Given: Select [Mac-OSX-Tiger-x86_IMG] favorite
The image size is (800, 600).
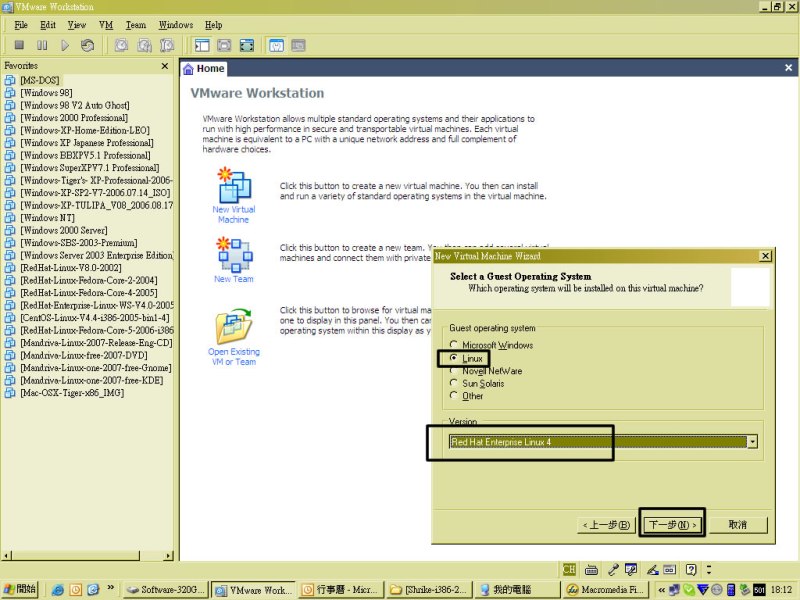Looking at the screenshot, I should 72,393.
